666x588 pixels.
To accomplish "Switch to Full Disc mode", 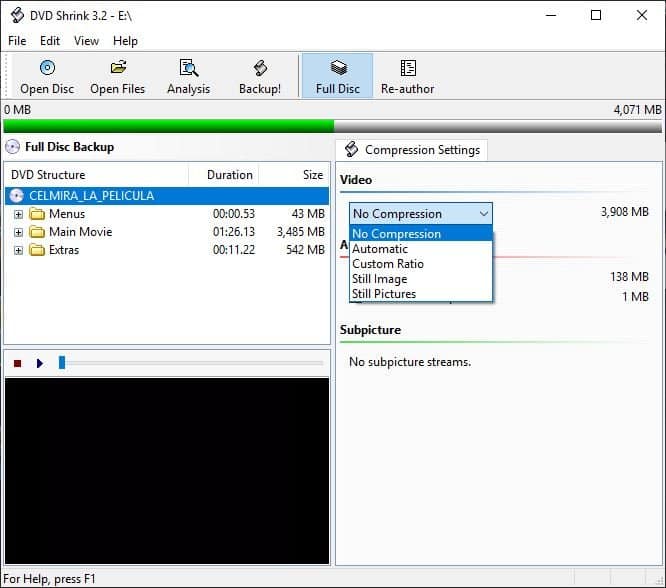I will pyautogui.click(x=338, y=76).
